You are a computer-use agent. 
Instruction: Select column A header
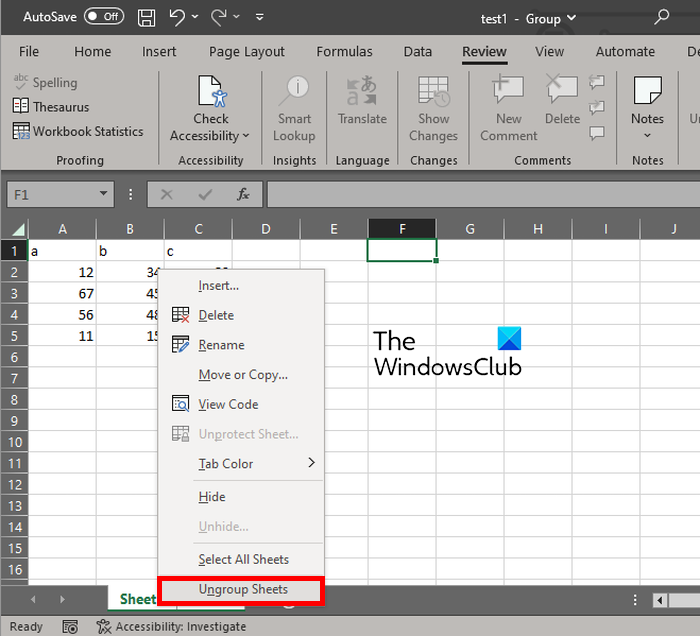pos(62,229)
